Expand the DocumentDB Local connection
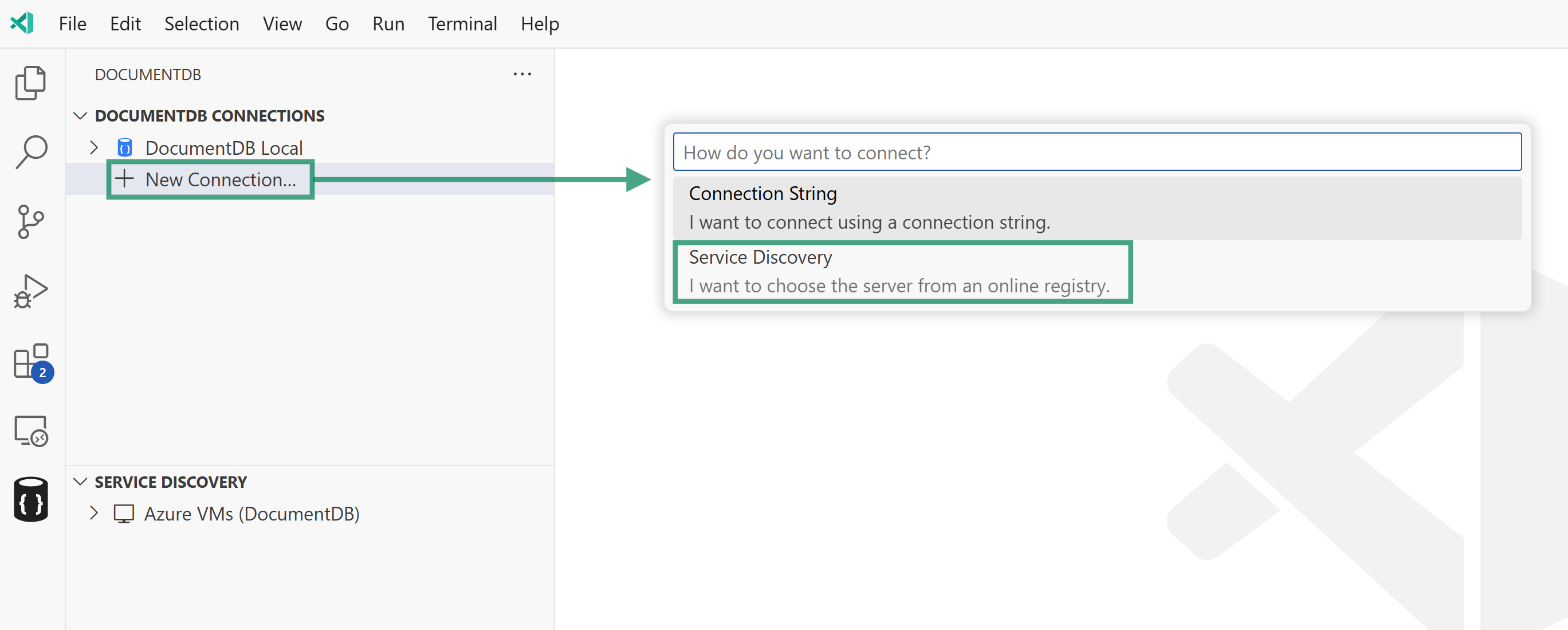The width and height of the screenshot is (1568, 630). coord(93,147)
